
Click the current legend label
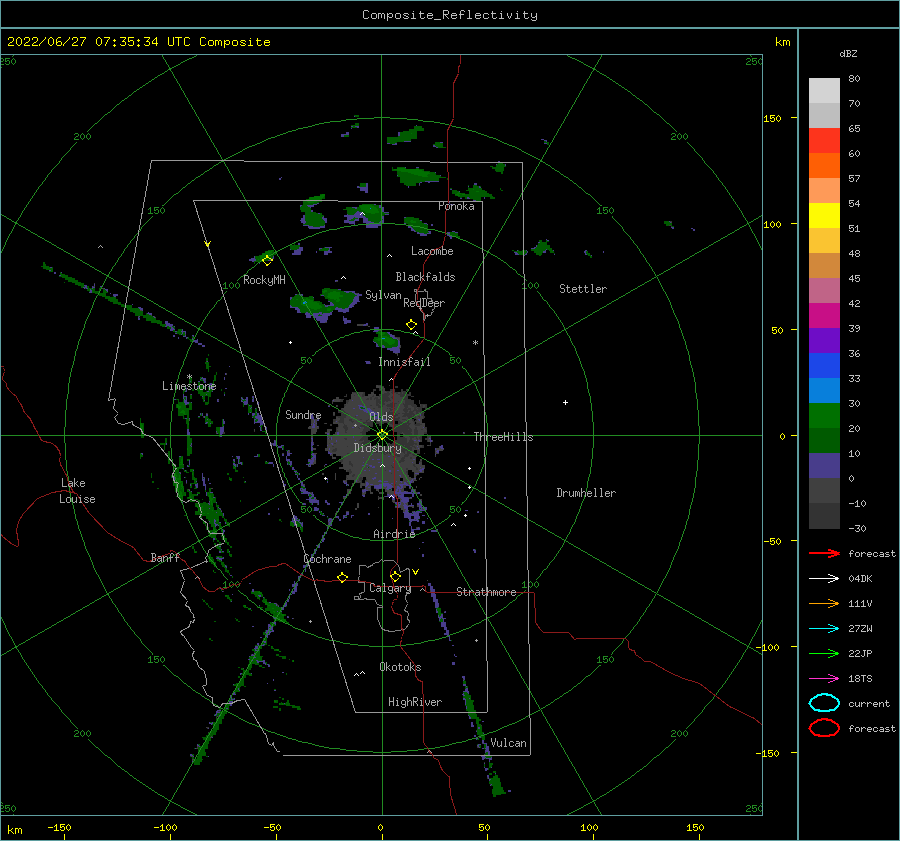pyautogui.click(x=869, y=704)
